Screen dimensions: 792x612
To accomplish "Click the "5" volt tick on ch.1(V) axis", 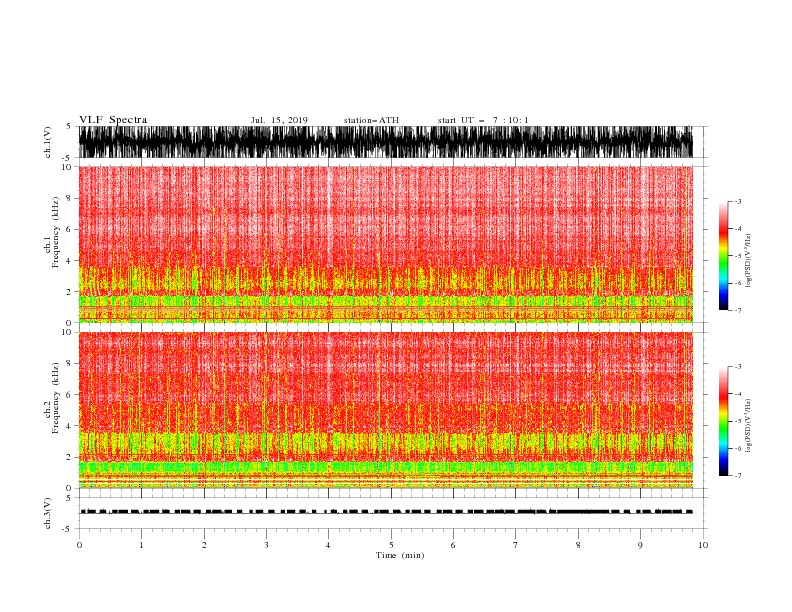I will point(69,126).
